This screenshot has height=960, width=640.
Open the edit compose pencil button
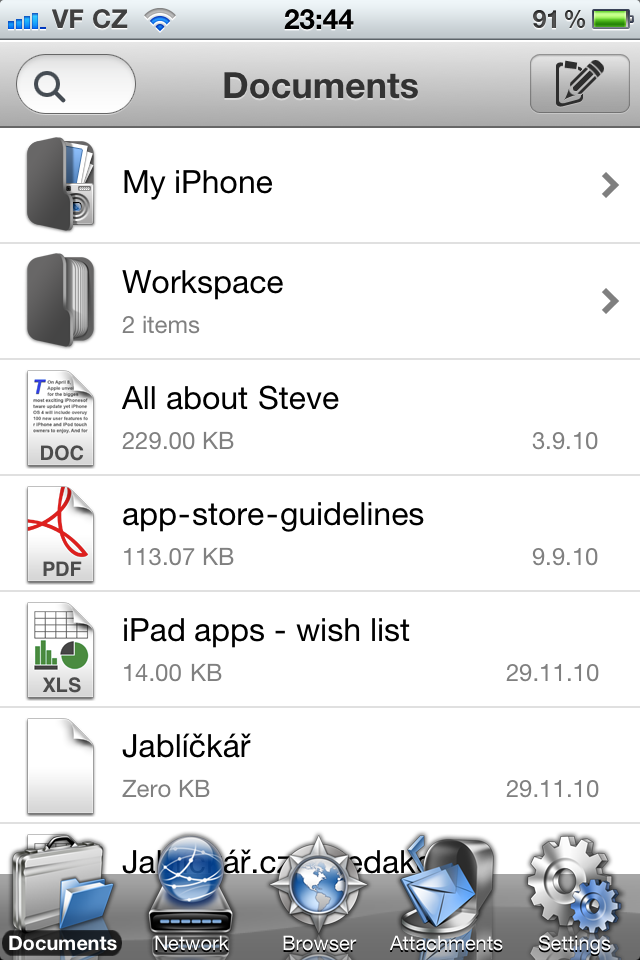pos(579,83)
